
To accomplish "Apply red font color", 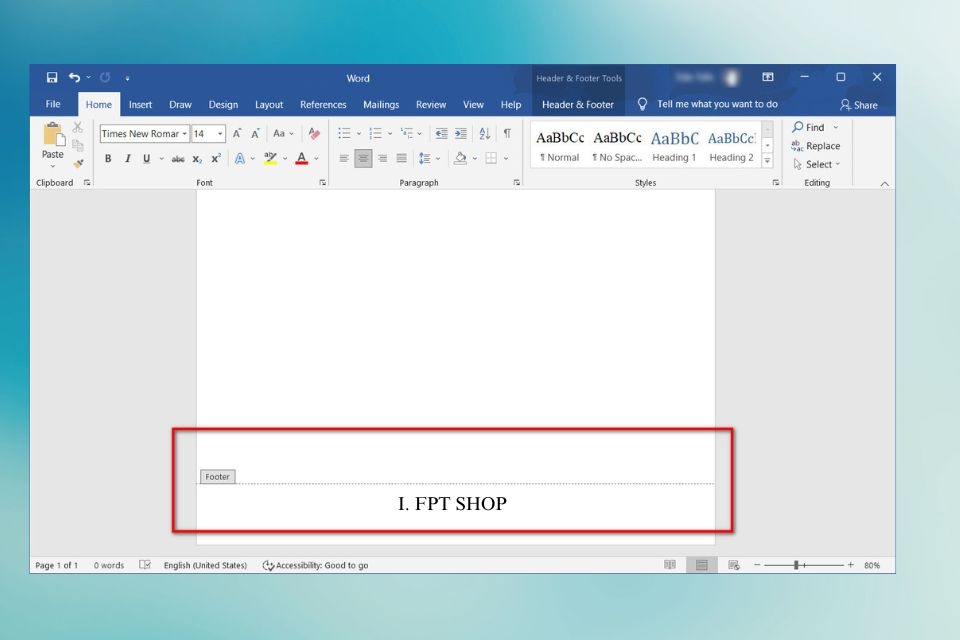I will pyautogui.click(x=301, y=159).
